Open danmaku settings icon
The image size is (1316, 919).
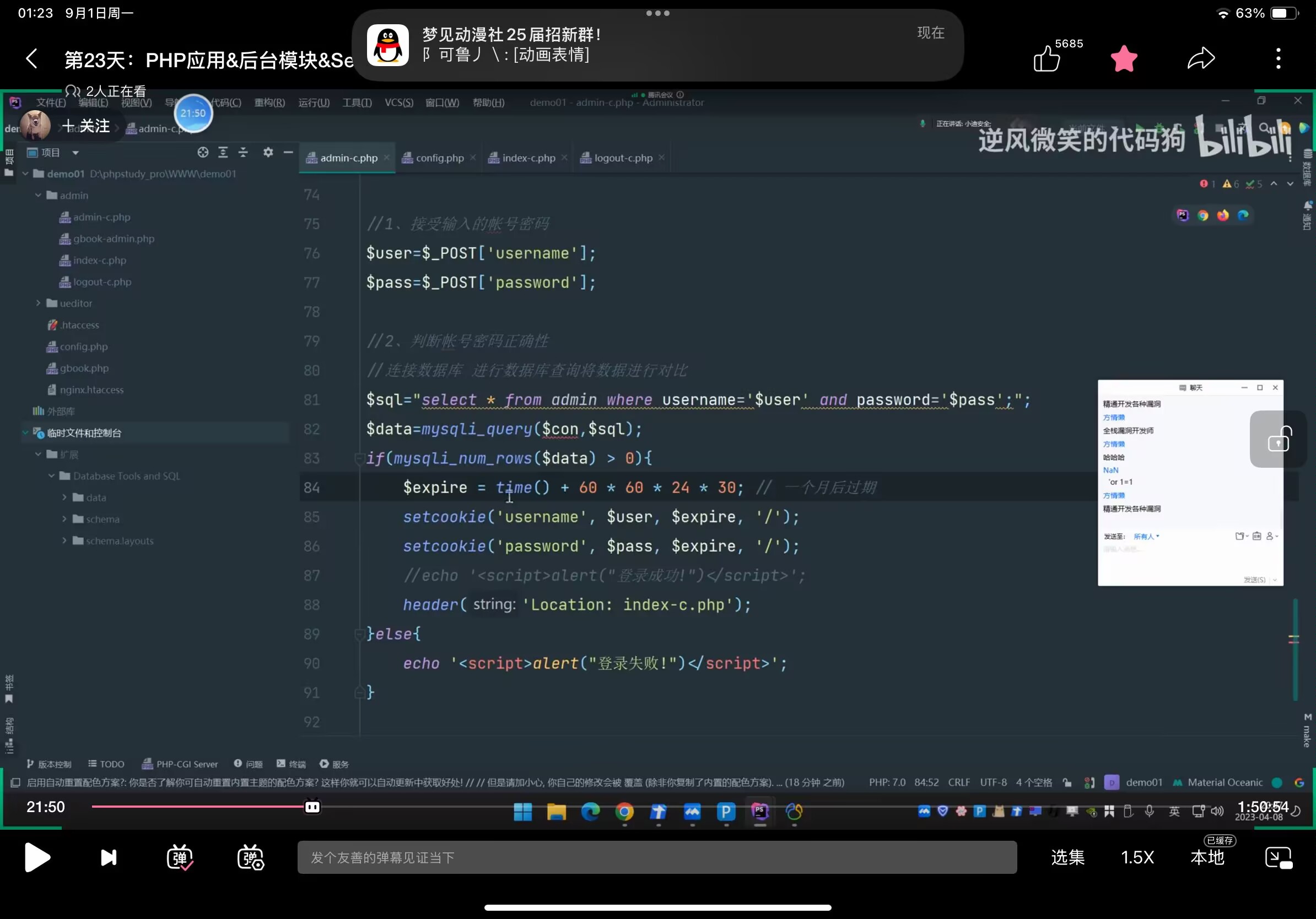point(251,857)
